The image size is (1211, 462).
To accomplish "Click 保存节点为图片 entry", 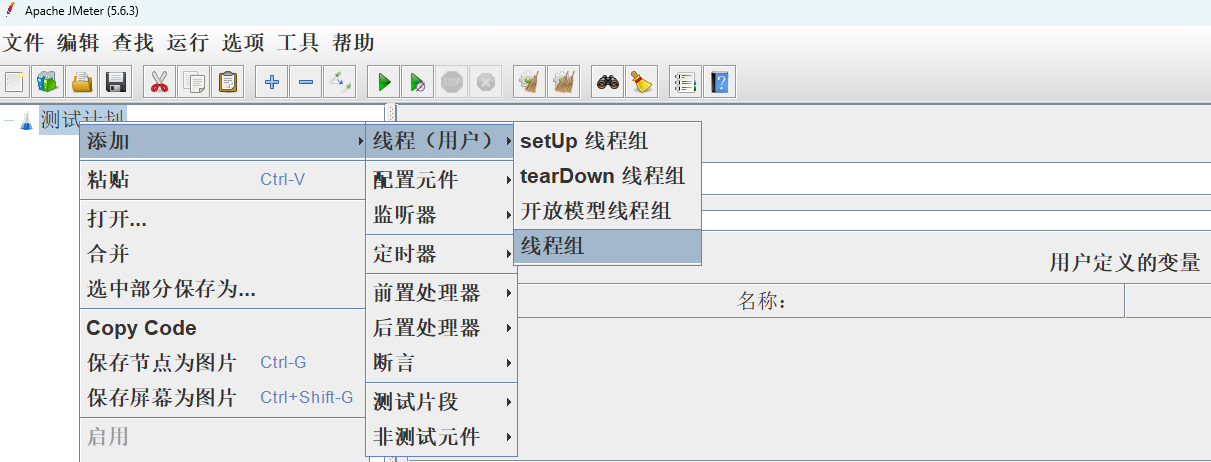I will click(223, 362).
